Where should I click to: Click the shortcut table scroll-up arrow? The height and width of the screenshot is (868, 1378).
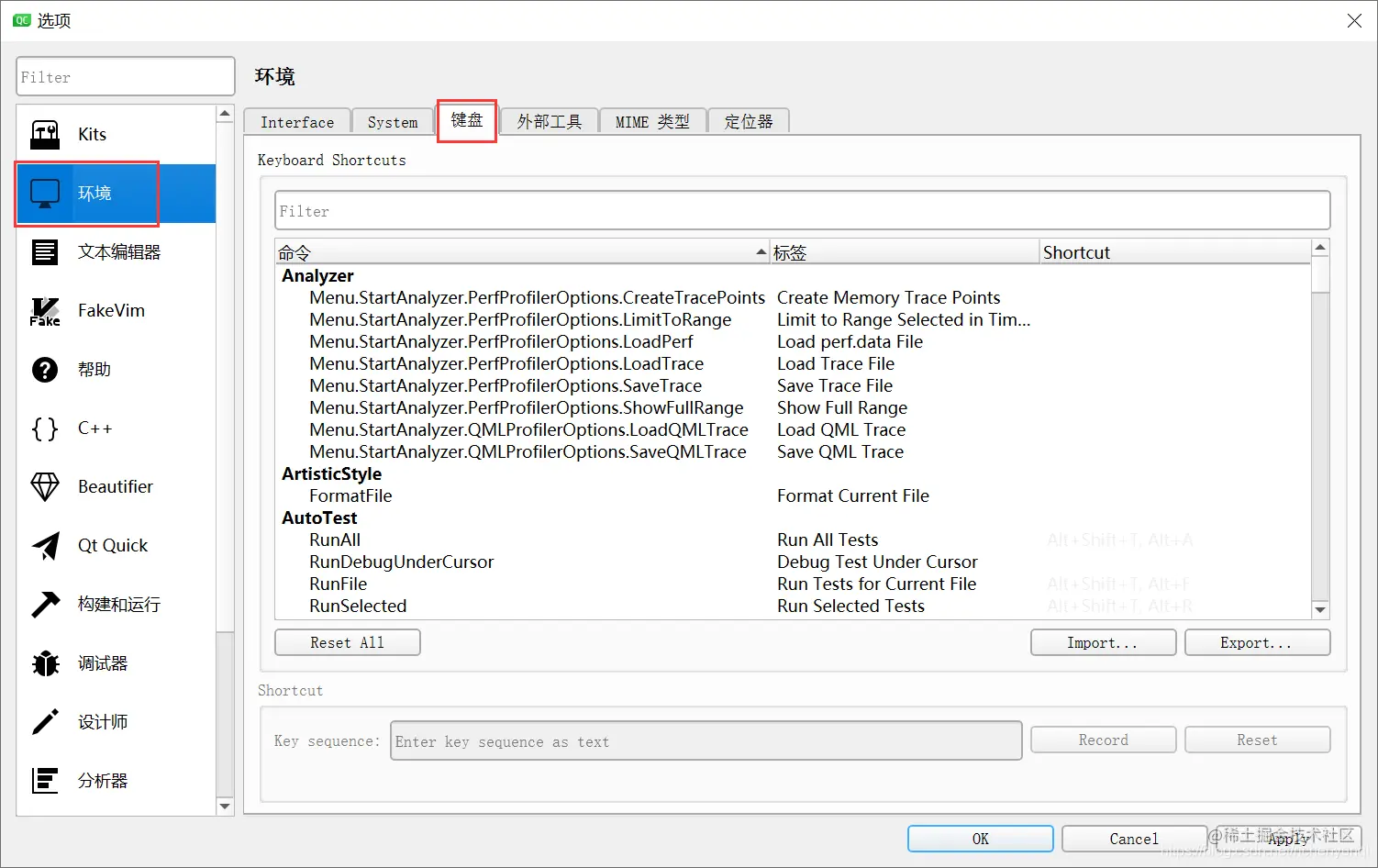point(1320,248)
